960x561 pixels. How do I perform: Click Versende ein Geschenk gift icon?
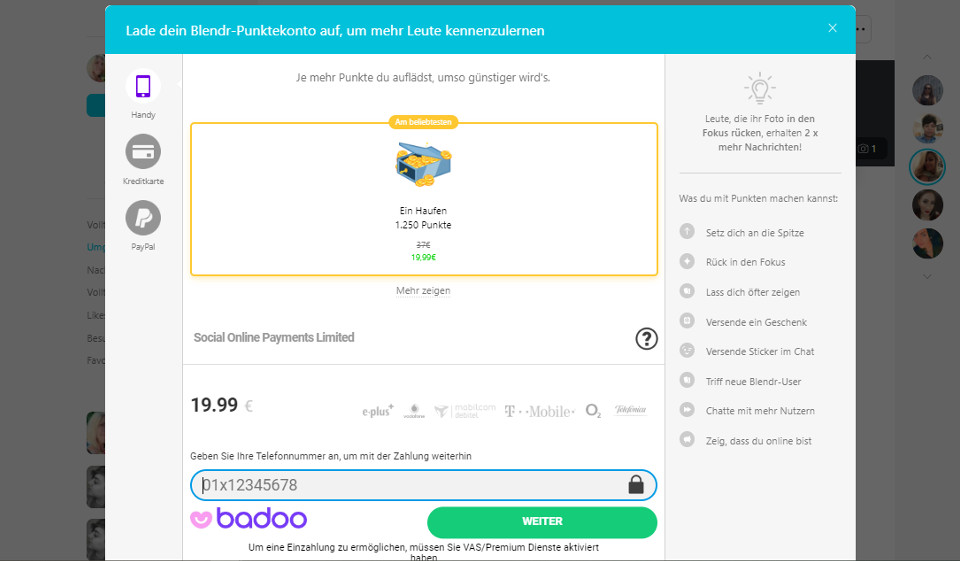(x=687, y=322)
